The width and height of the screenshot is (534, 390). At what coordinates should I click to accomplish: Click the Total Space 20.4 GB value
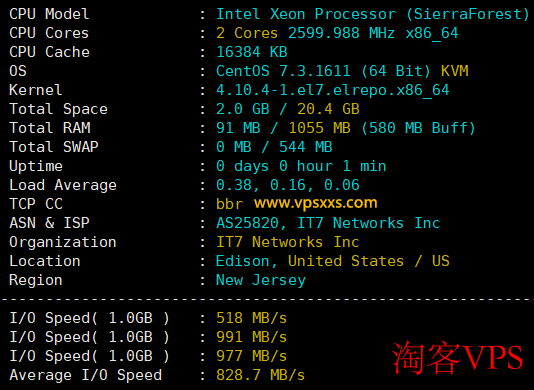pos(328,109)
